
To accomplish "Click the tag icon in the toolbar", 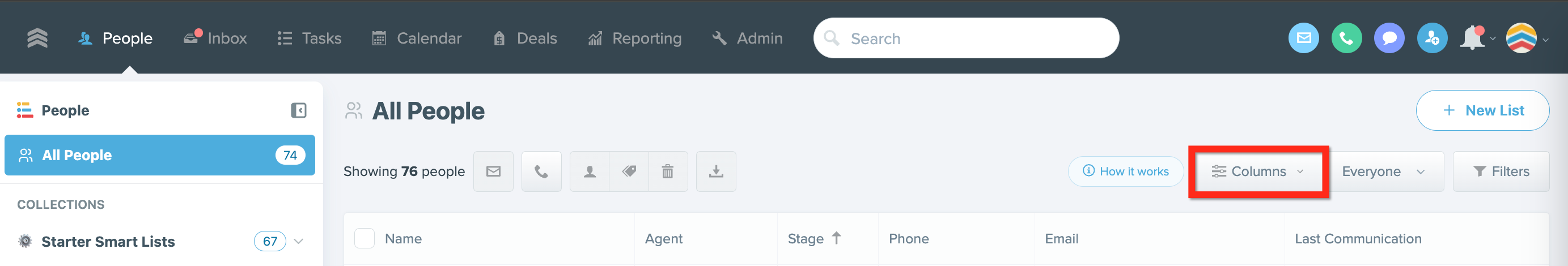I will [x=629, y=171].
